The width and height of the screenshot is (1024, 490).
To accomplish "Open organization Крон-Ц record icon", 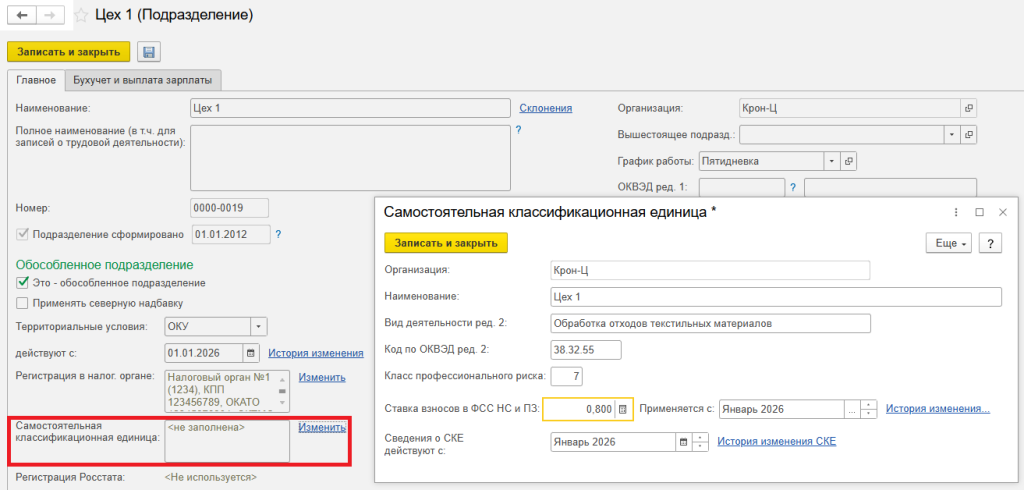I will point(968,108).
